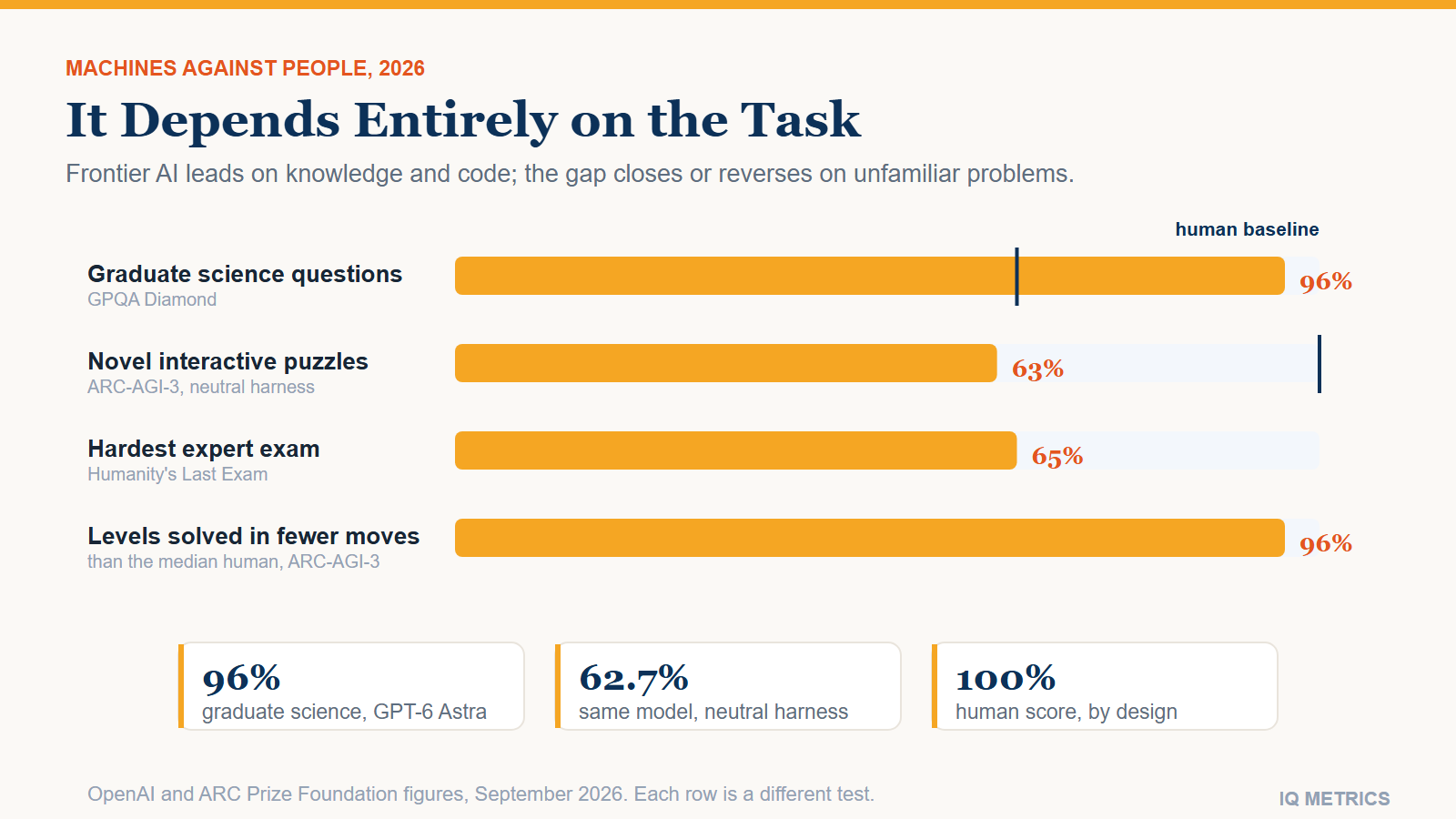
Task: Click the human baseline label
Action: pyautogui.click(x=1247, y=229)
